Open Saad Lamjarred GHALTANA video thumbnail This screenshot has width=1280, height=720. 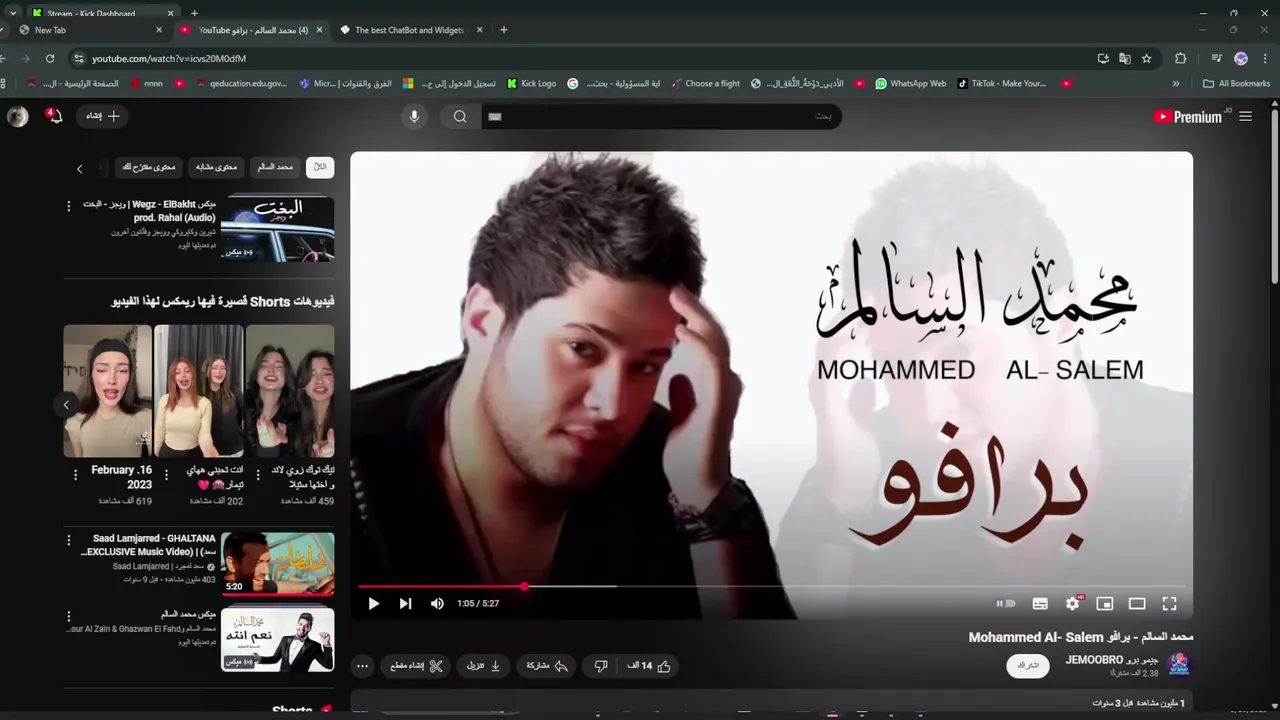point(277,564)
